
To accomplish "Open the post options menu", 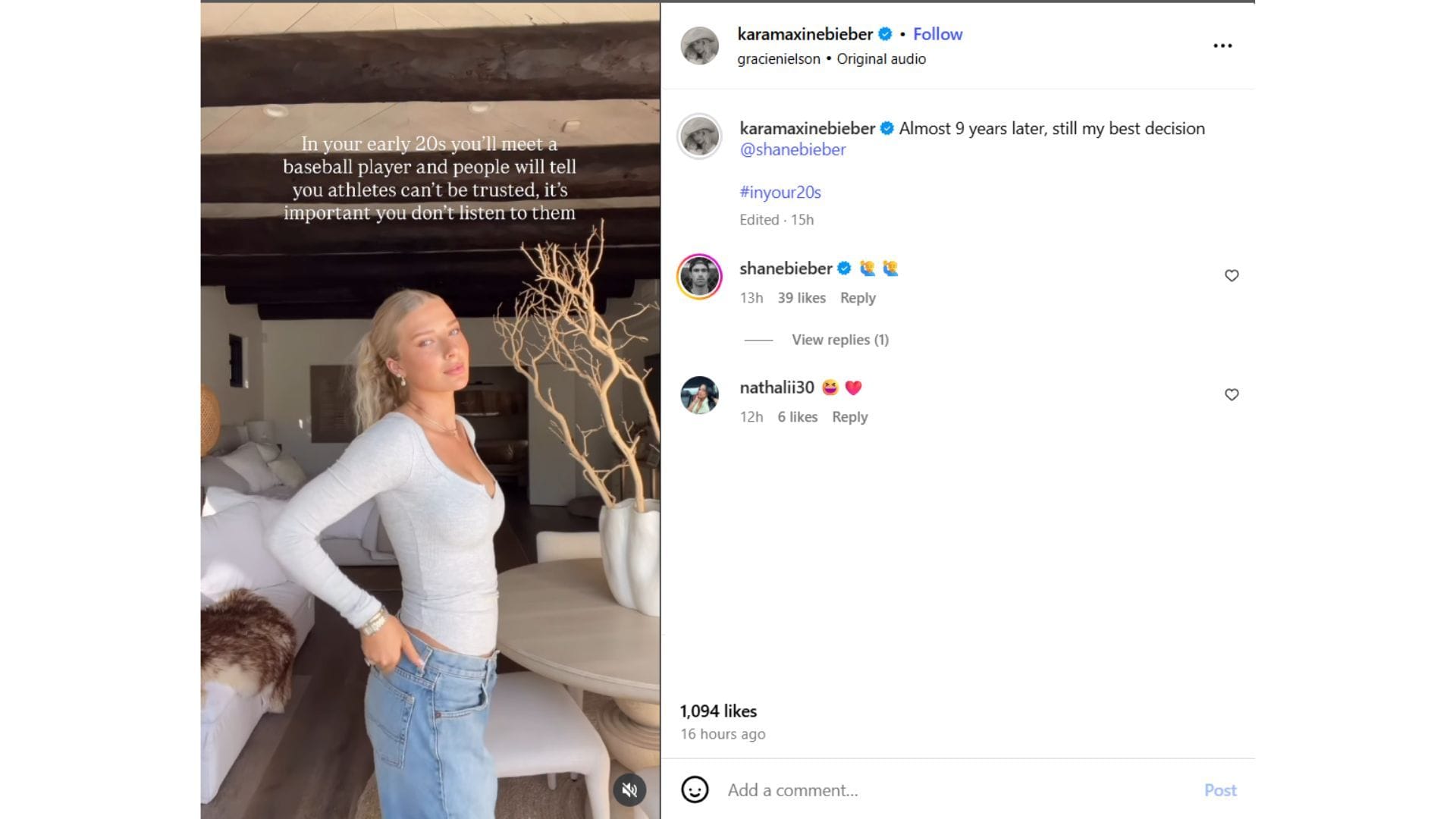I will point(1222,45).
